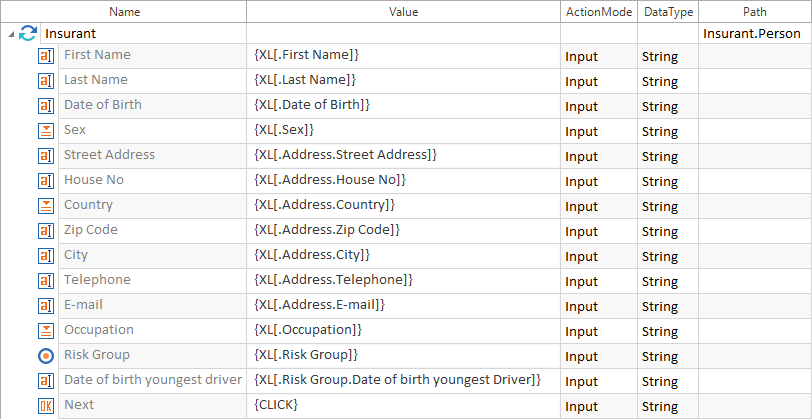Click the Next button step icon
The height and width of the screenshot is (419, 812).
pos(46,406)
